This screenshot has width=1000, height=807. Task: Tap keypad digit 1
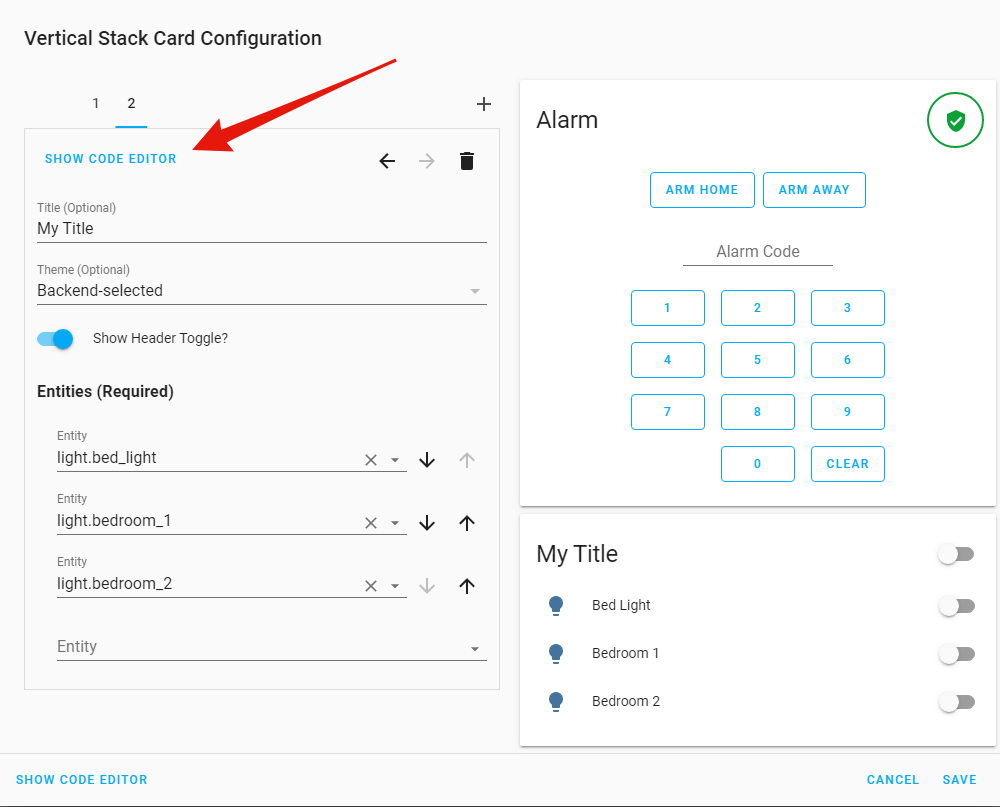(x=668, y=308)
